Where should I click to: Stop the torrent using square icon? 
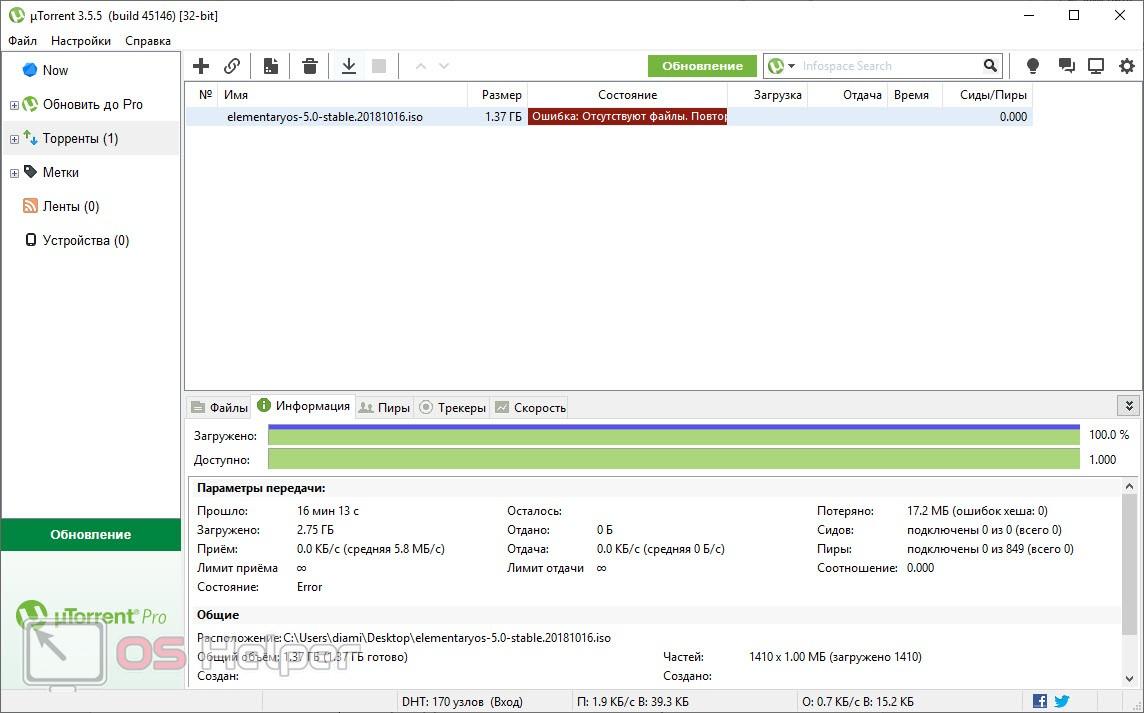[x=379, y=66]
